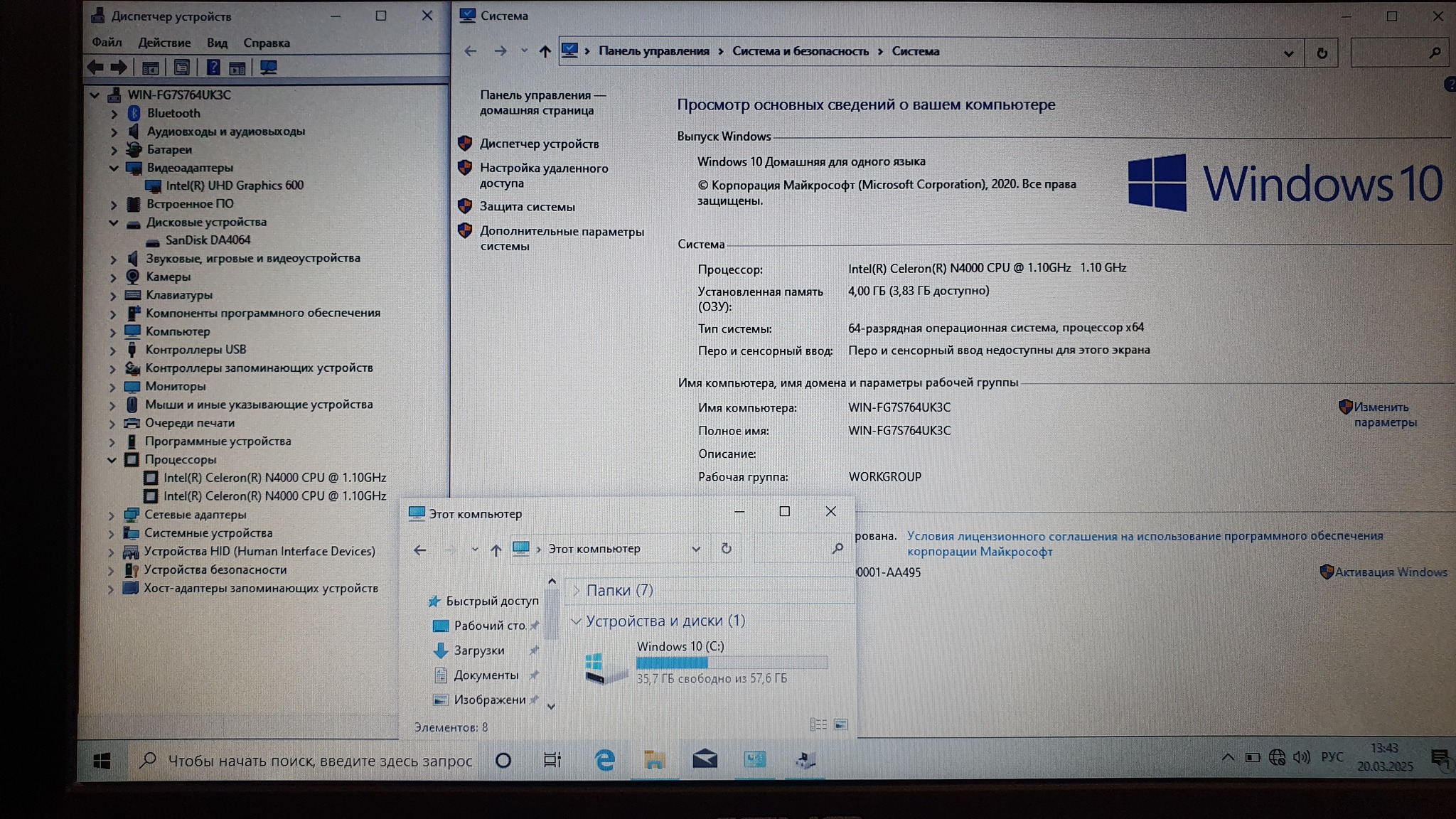The width and height of the screenshot is (1456, 819).
Task: Click the Task View icon on the taskbar
Action: (552, 760)
